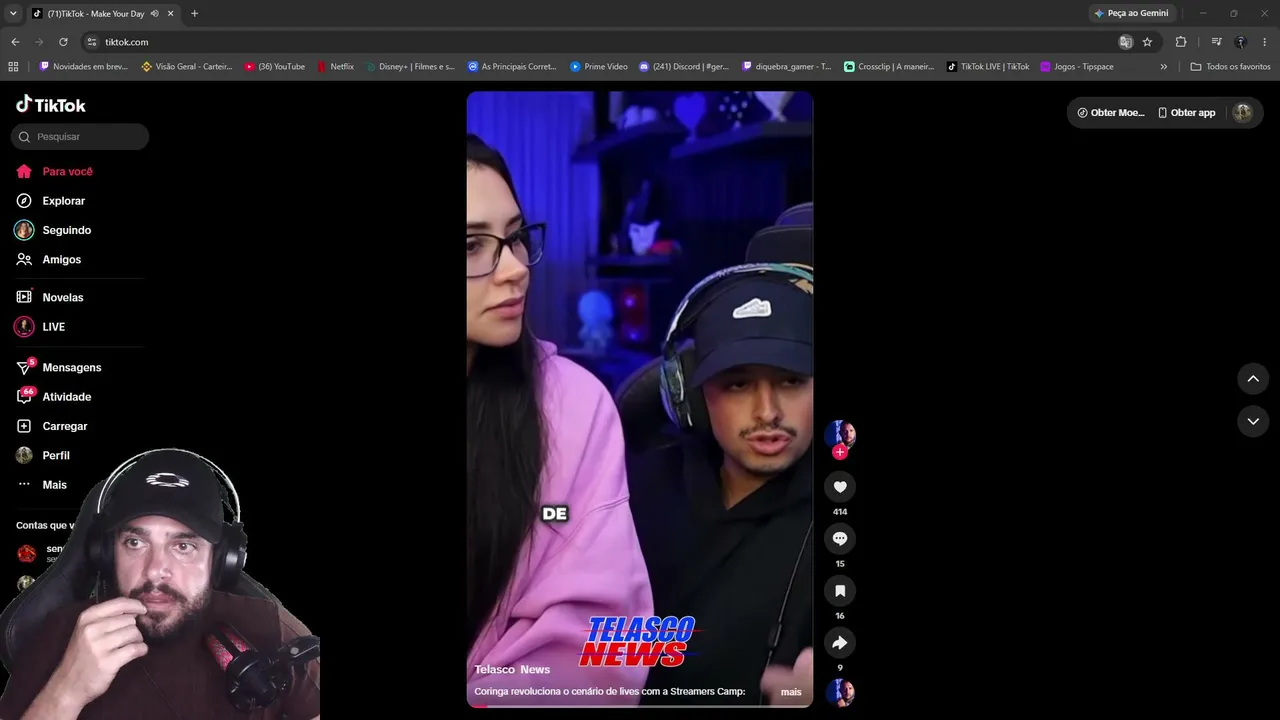Image resolution: width=1280 pixels, height=720 pixels.
Task: Open the profile avatar menu at top right
Action: [x=1243, y=113]
